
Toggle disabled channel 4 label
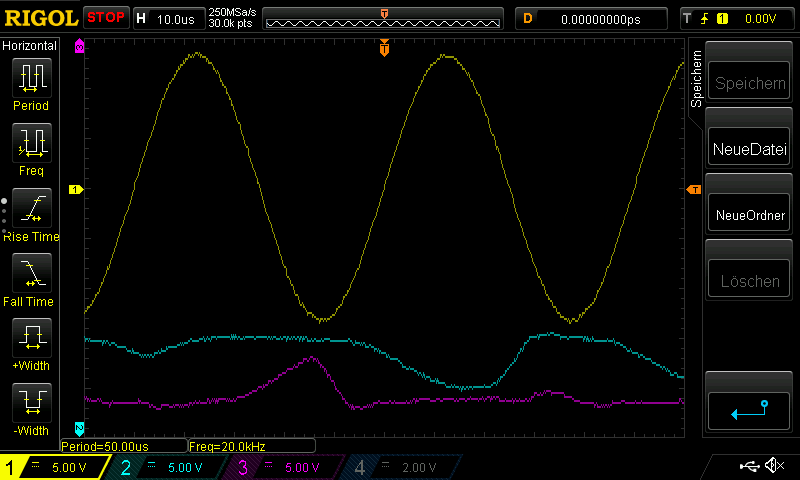(x=359, y=467)
